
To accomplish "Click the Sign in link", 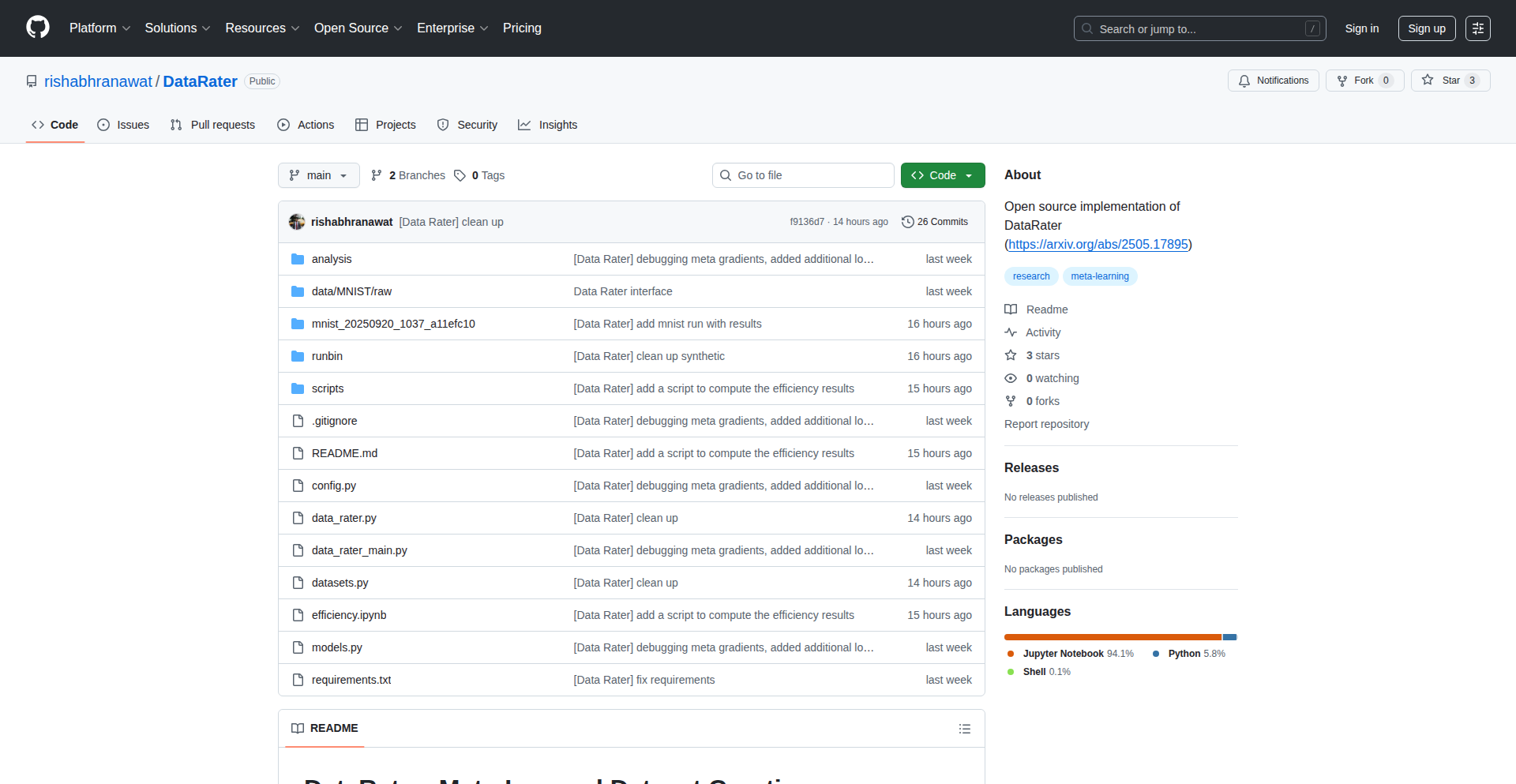I will pos(1361,28).
